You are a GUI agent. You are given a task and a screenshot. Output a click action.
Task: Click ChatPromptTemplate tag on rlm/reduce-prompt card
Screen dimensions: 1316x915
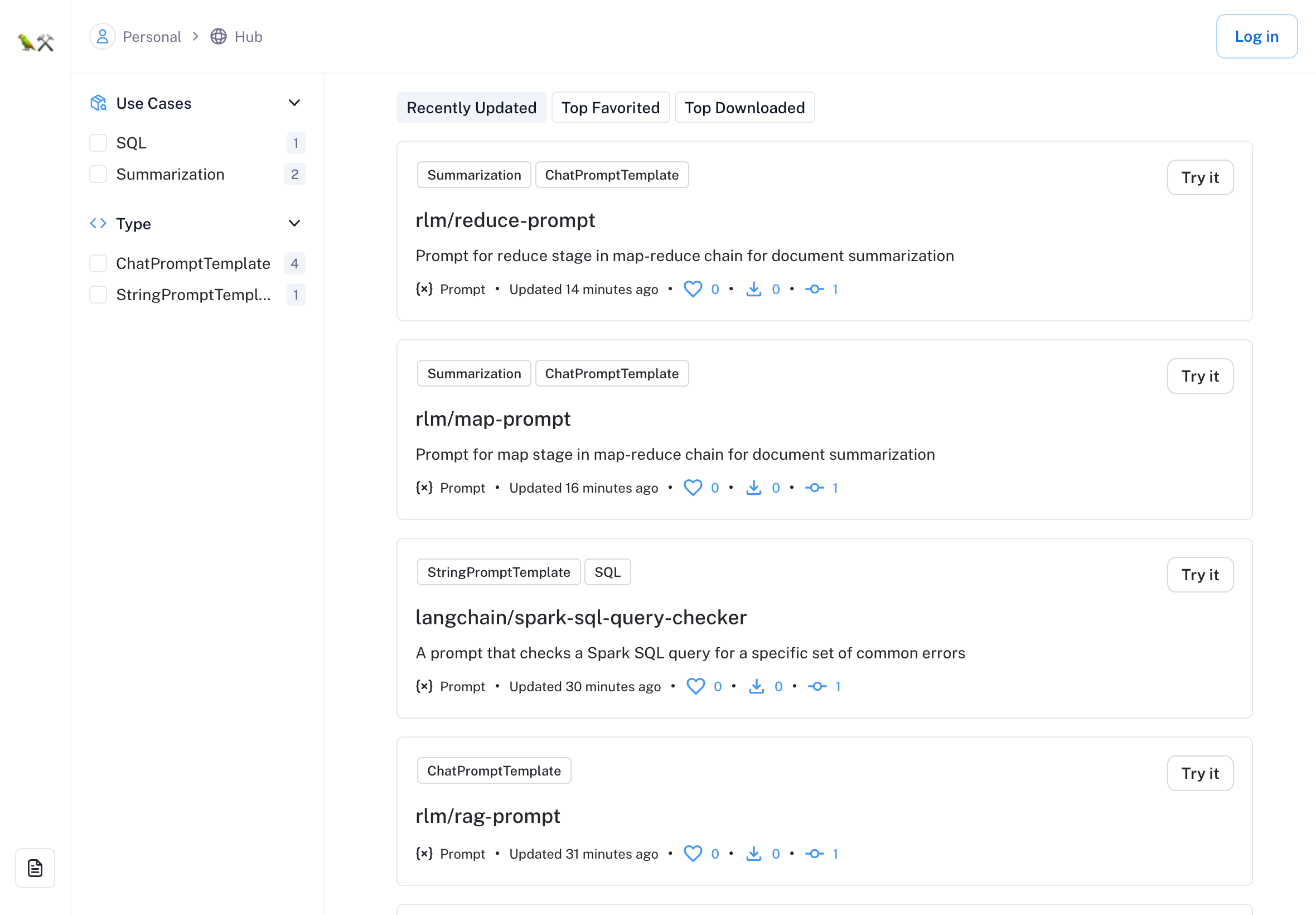612,175
